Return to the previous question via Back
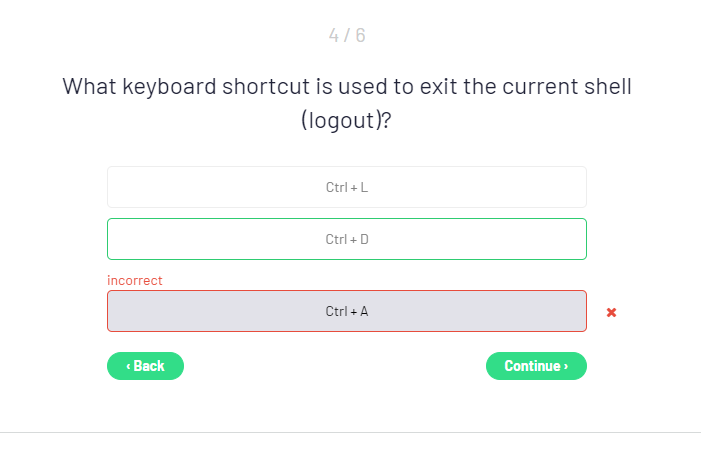 pos(145,366)
